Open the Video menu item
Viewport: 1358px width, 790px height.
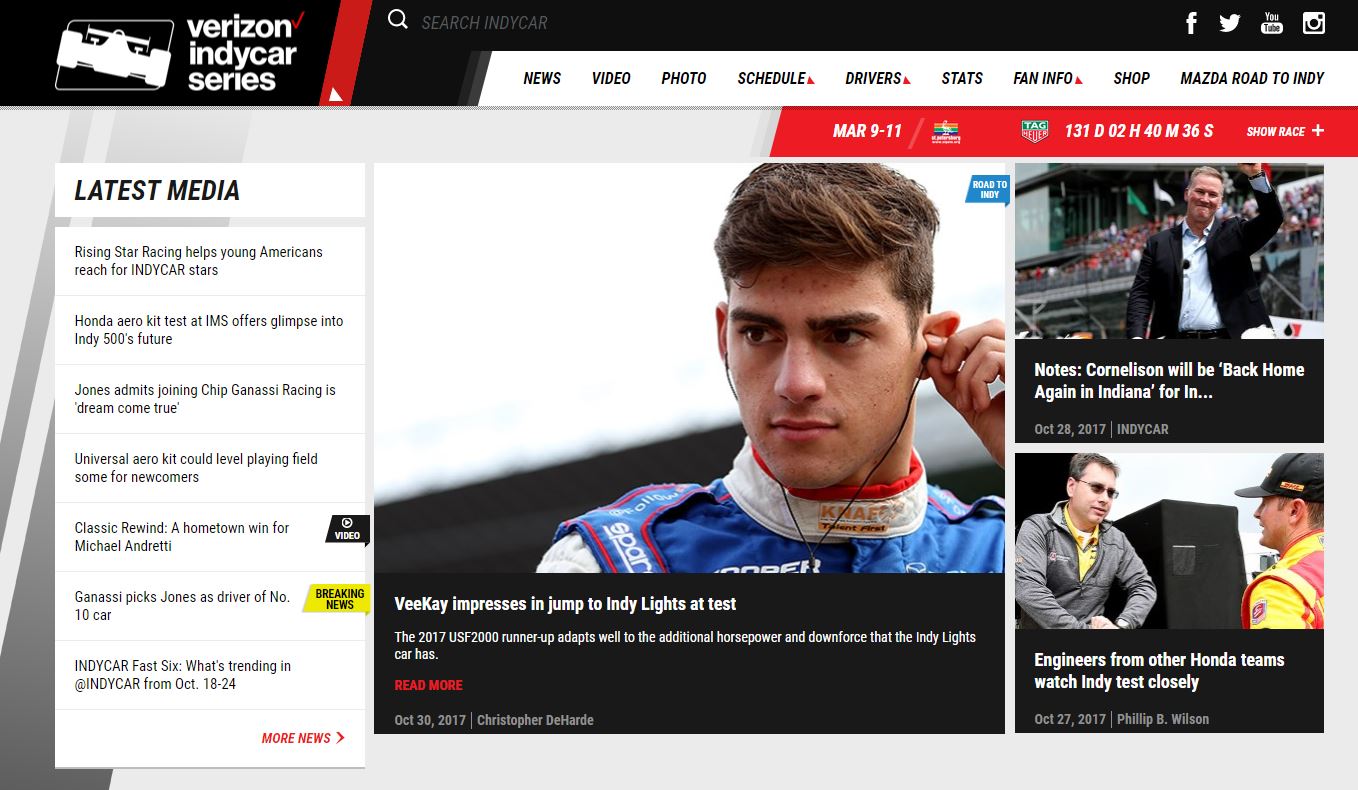(x=611, y=78)
